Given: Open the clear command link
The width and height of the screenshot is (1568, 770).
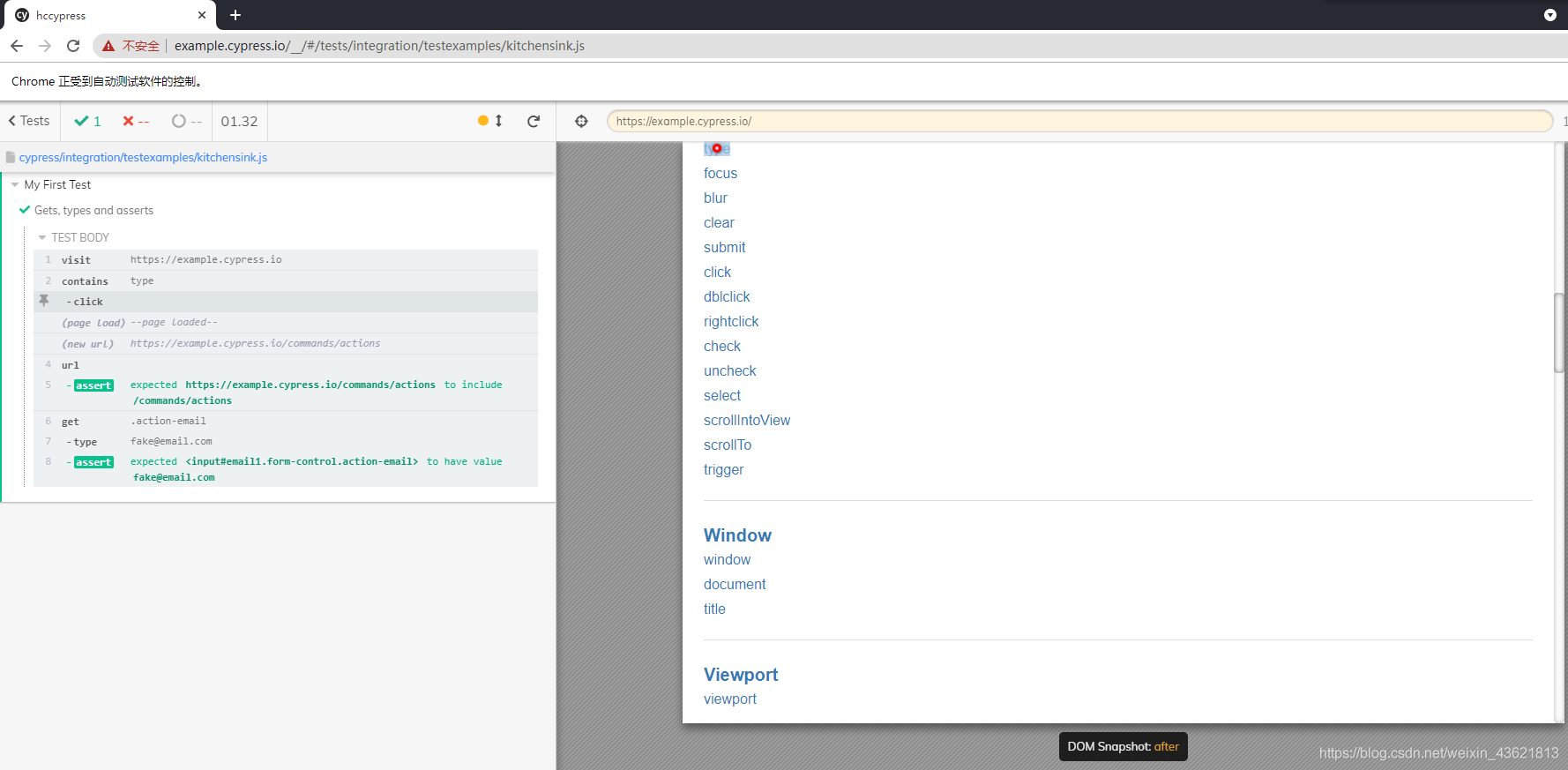Looking at the screenshot, I should point(719,223).
